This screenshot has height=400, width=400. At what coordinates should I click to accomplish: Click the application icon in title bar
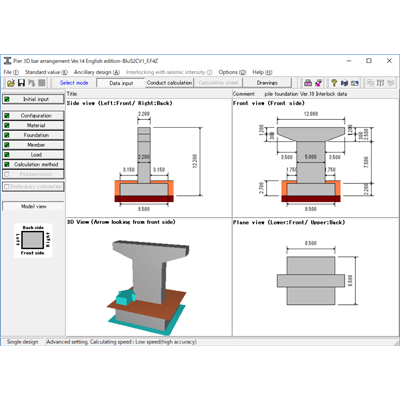click(7, 61)
